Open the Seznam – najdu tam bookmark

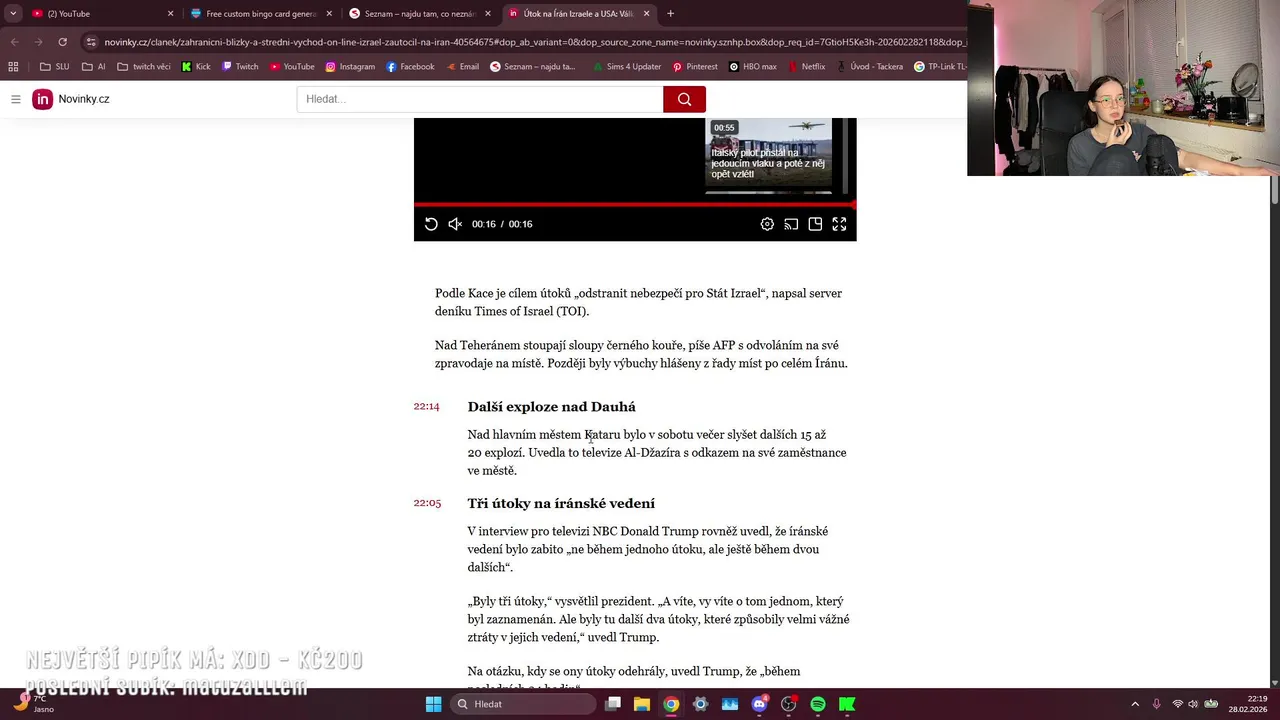pos(533,67)
